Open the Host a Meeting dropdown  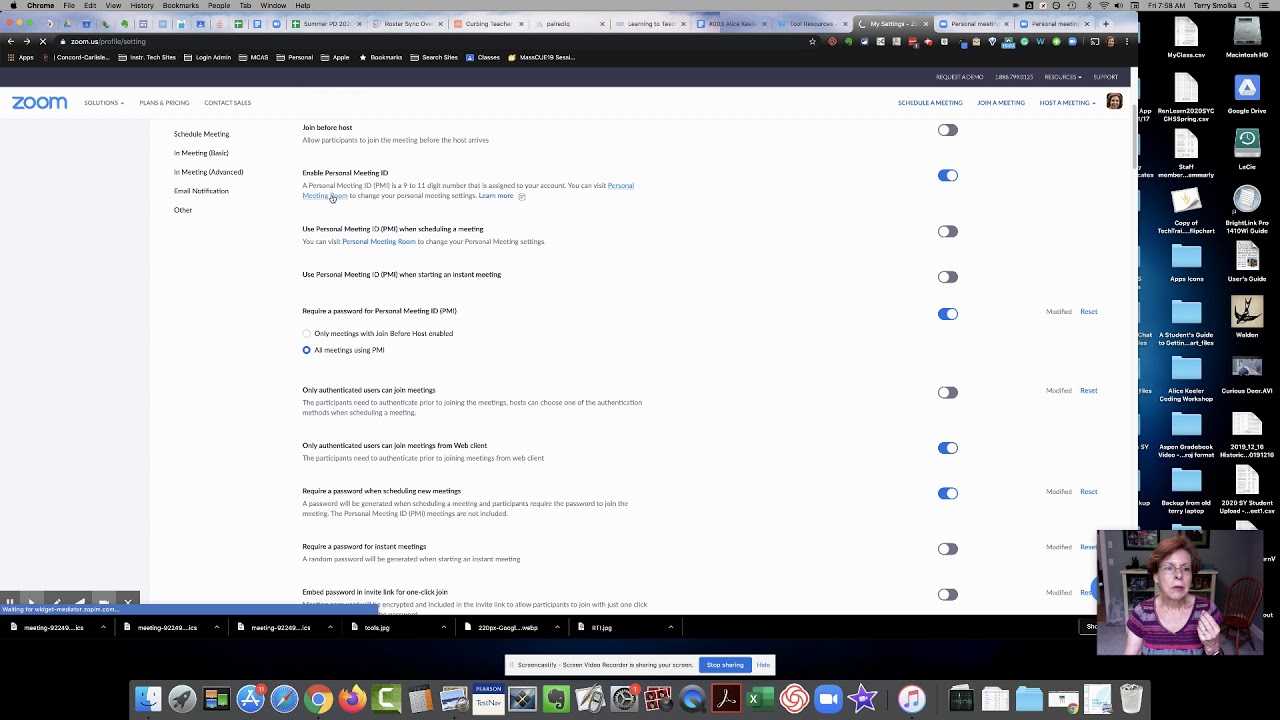pyautogui.click(x=1067, y=102)
